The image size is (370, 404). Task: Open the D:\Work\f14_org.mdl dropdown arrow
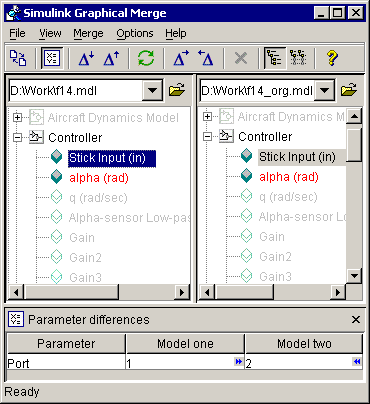(324, 90)
